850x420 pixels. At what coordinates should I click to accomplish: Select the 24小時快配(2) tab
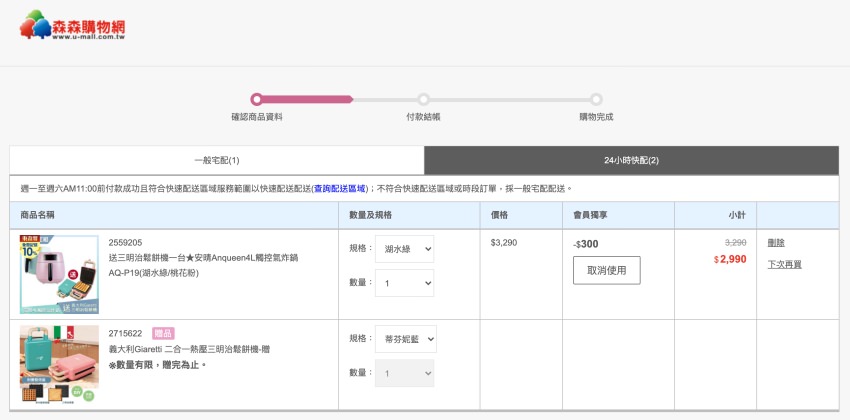[x=631, y=160]
